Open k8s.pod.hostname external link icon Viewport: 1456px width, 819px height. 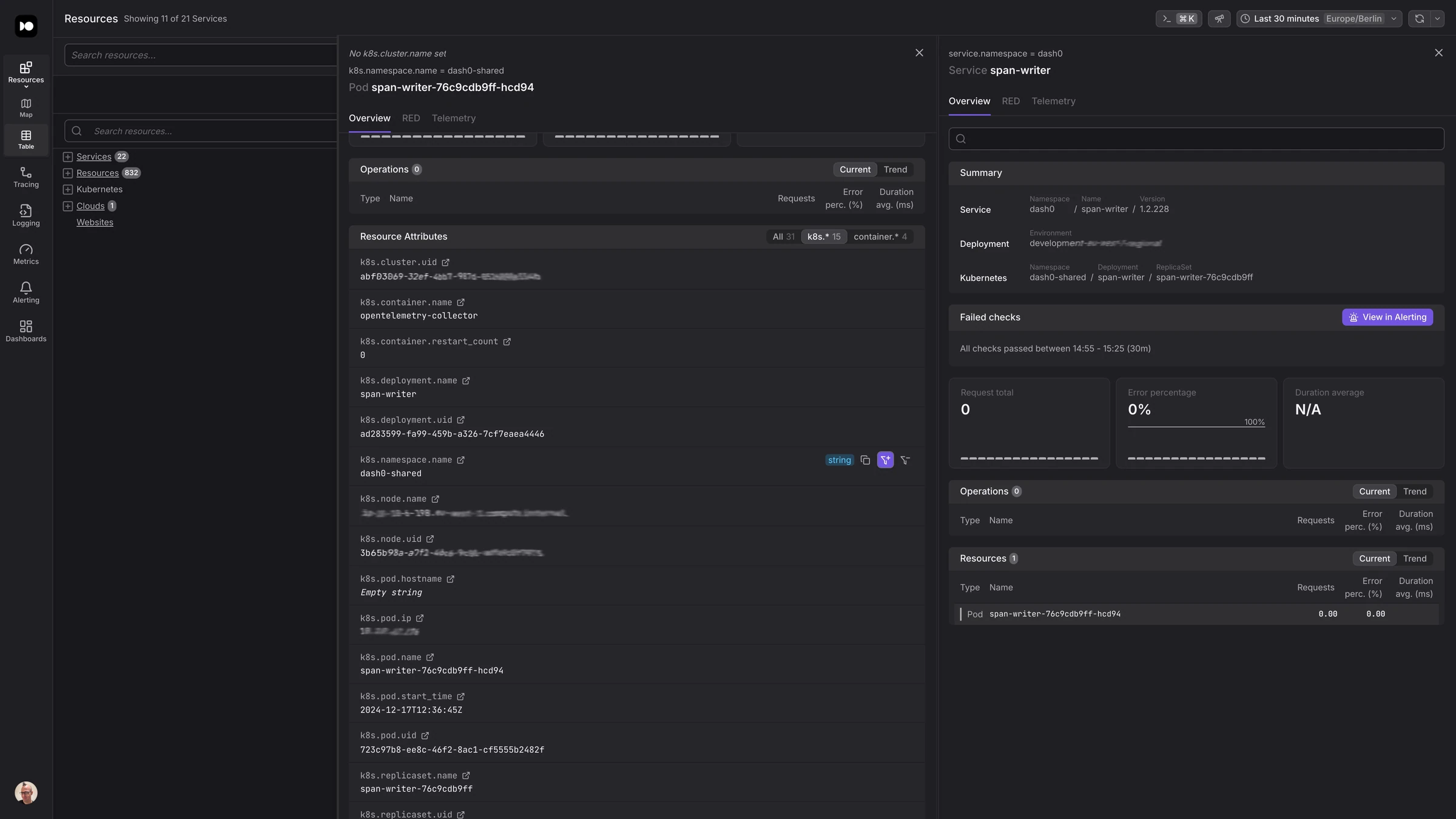click(x=450, y=579)
